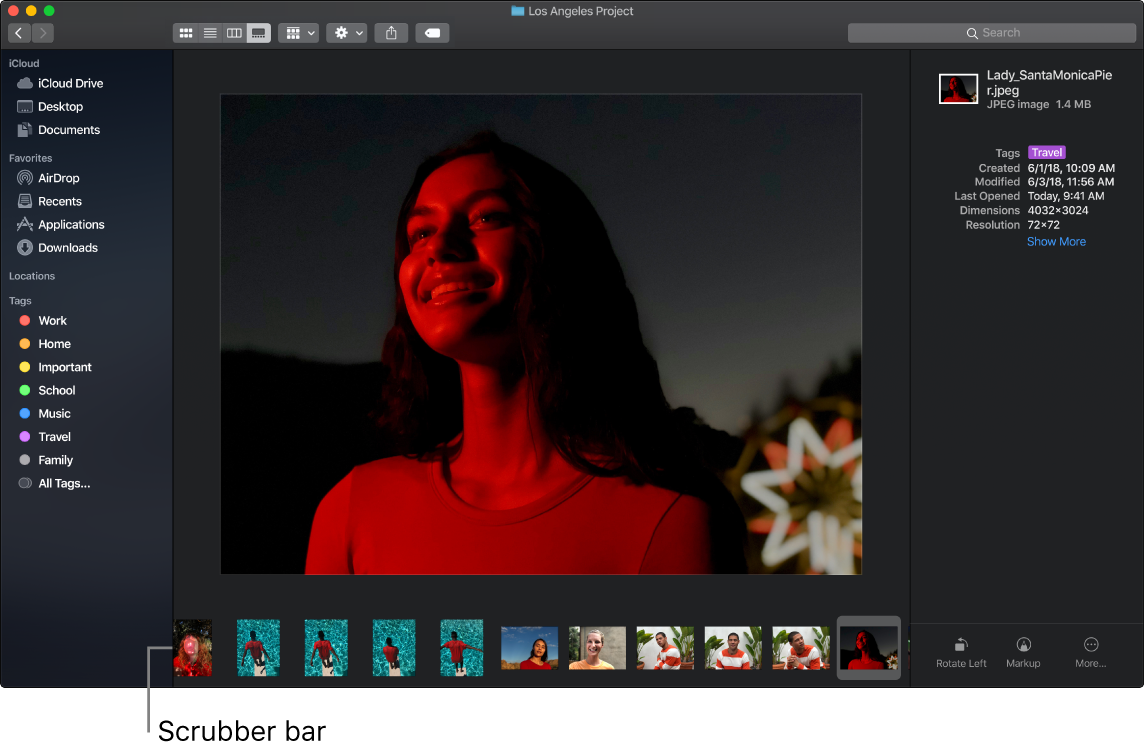
Task: Click the Back navigation arrow
Action: [x=18, y=32]
